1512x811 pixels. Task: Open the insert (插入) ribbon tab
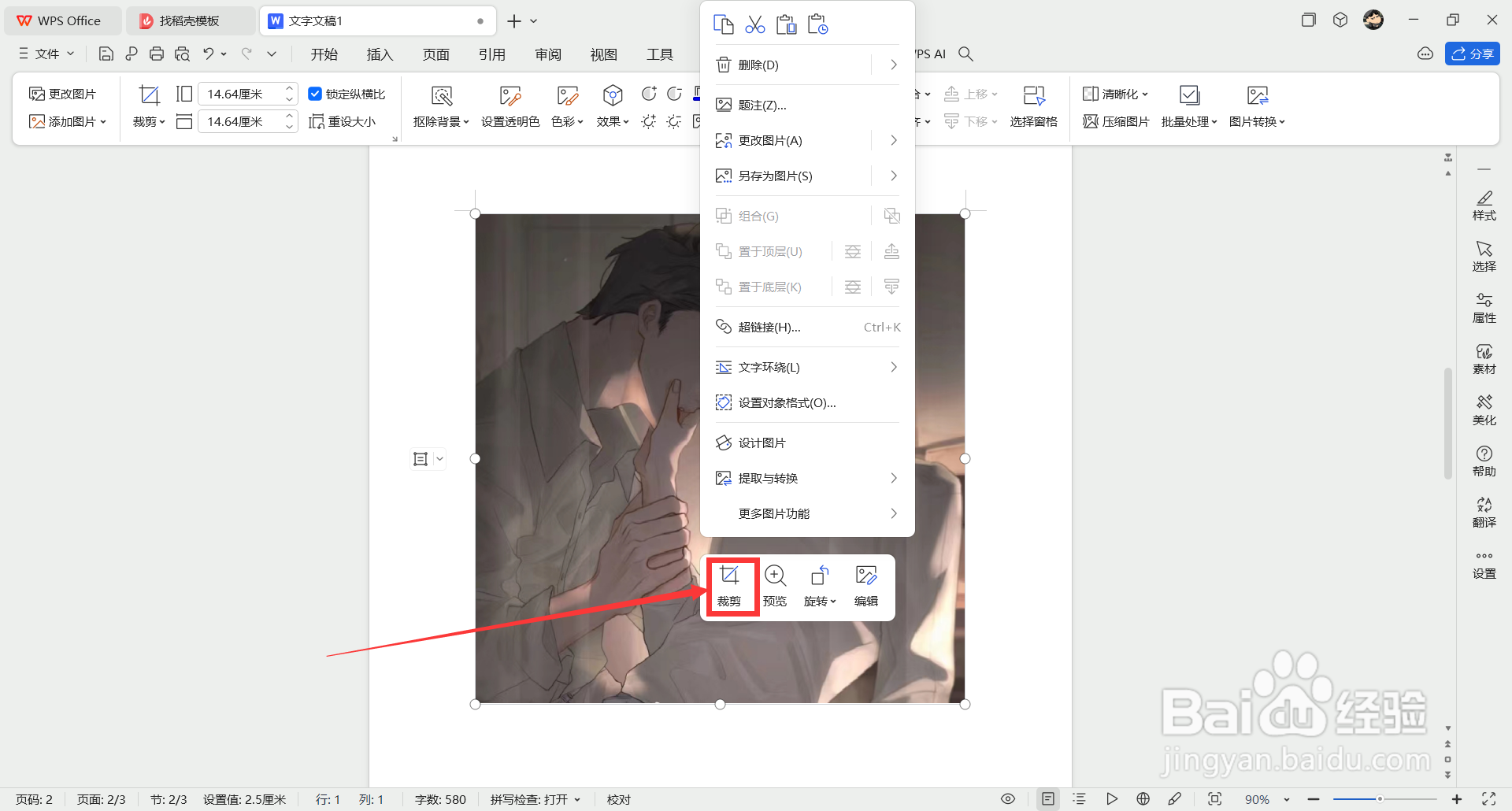pos(380,54)
